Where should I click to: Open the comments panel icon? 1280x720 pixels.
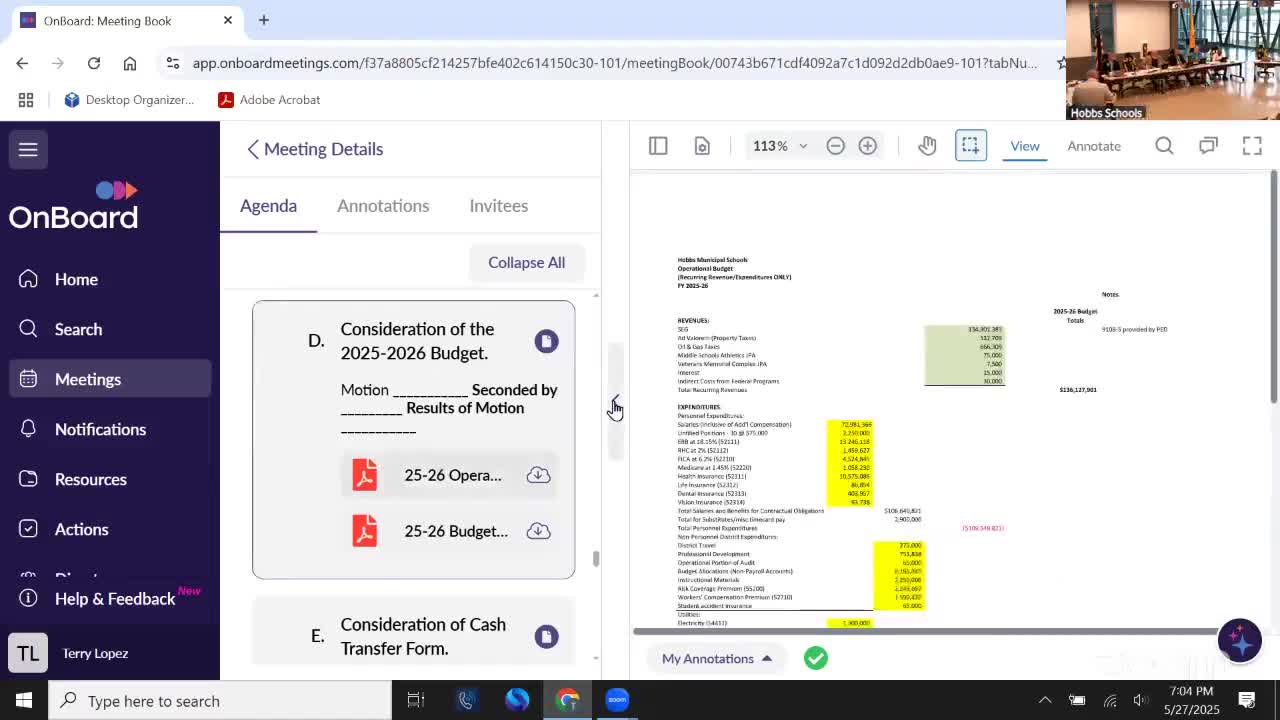coord(1208,146)
